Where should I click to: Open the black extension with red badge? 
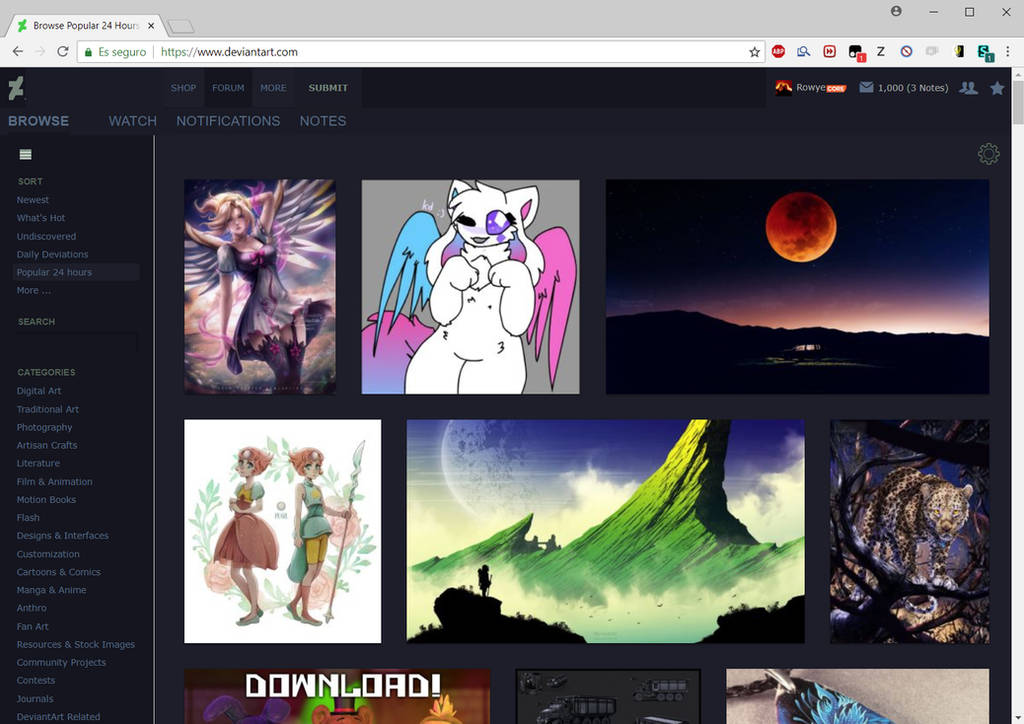click(x=856, y=52)
